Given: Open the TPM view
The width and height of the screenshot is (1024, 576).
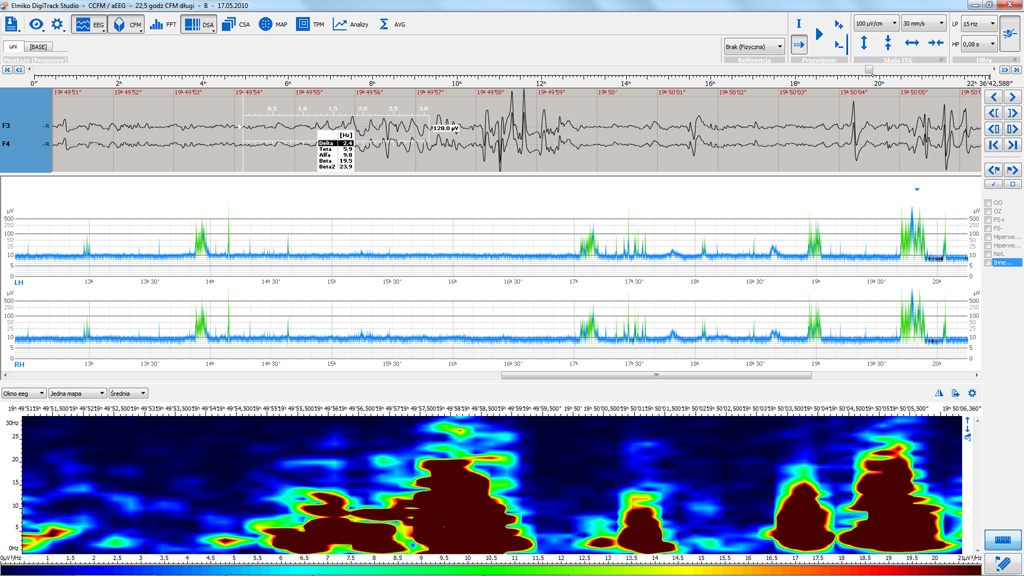Looking at the screenshot, I should [x=310, y=25].
